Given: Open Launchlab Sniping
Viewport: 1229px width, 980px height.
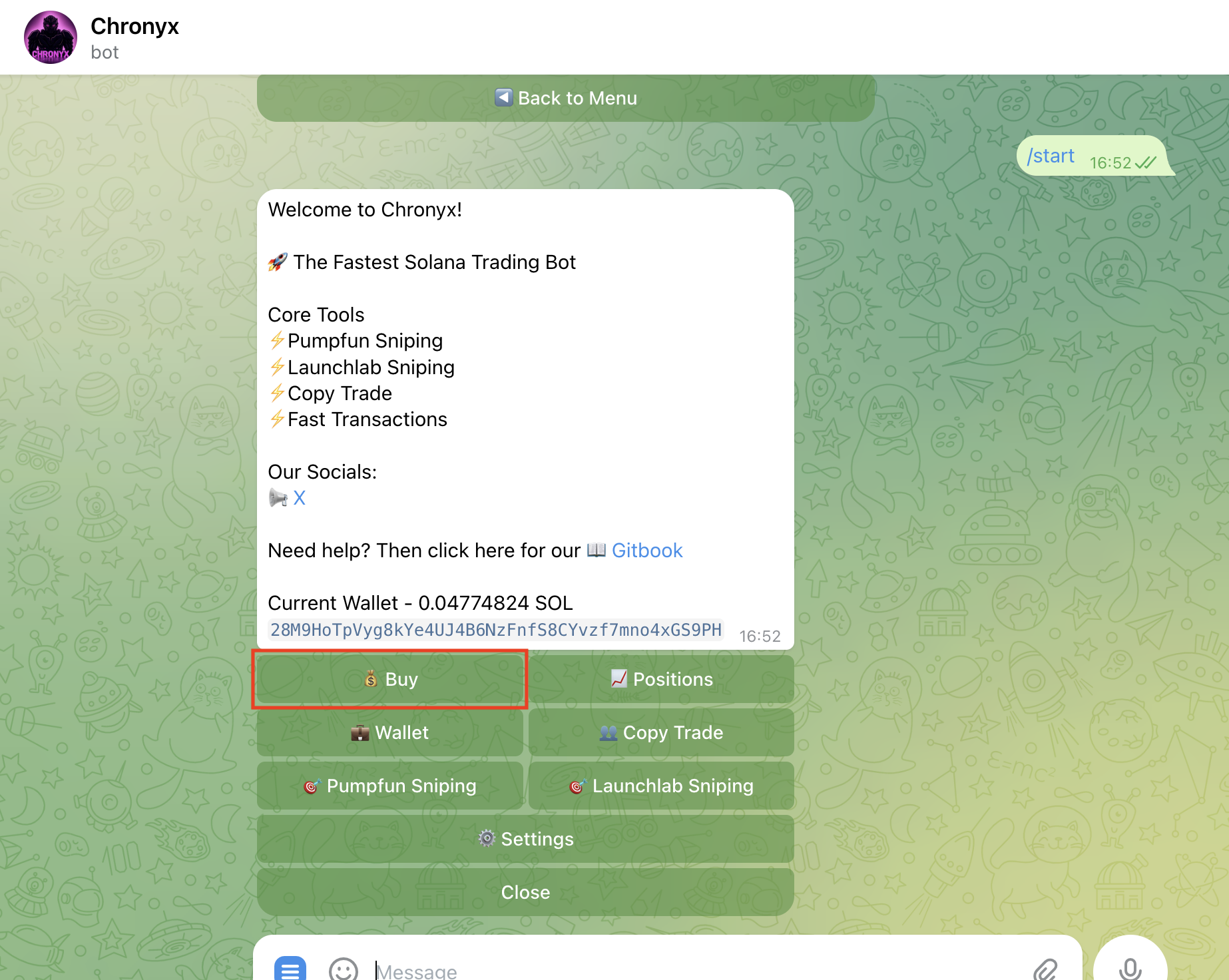Looking at the screenshot, I should pyautogui.click(x=661, y=786).
